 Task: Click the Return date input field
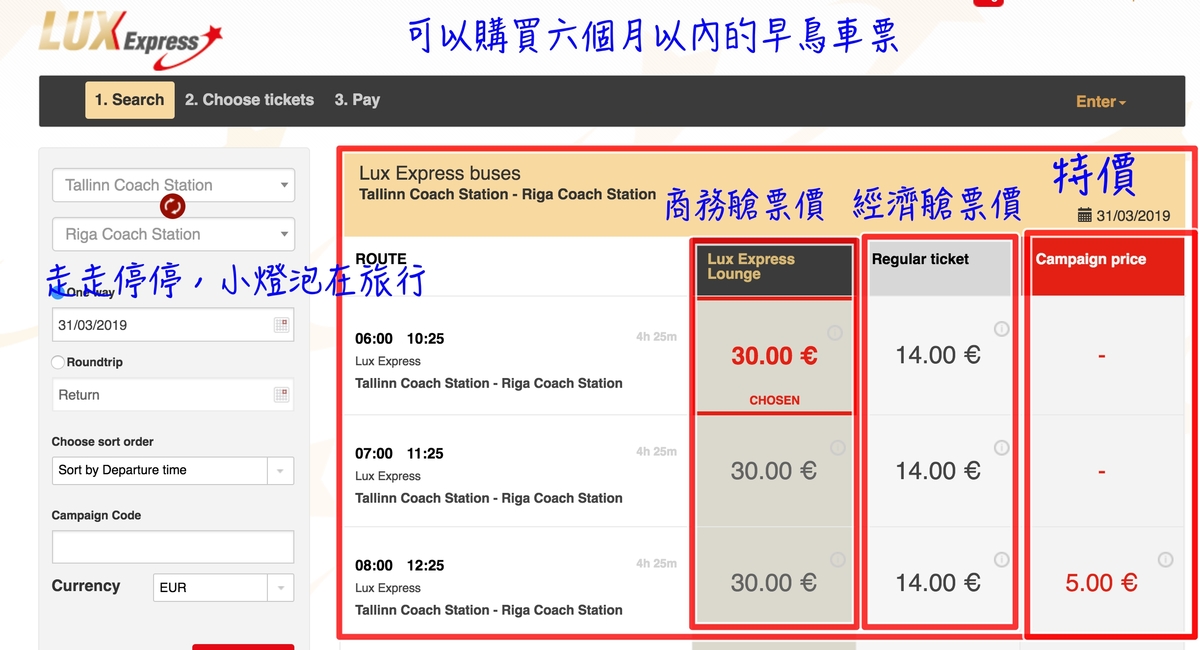(x=173, y=395)
